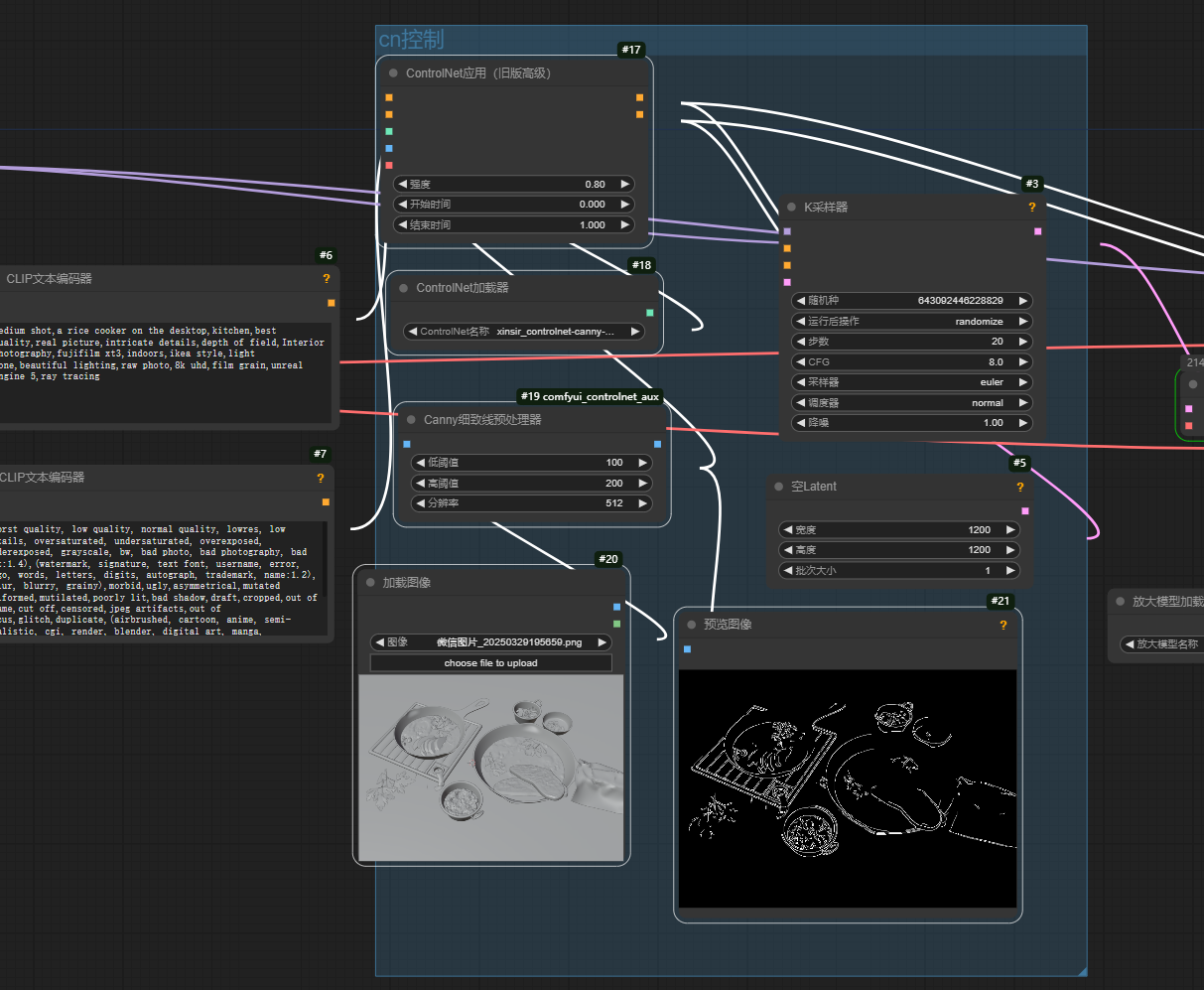Increase 强度 value with right arrow

[x=625, y=185]
